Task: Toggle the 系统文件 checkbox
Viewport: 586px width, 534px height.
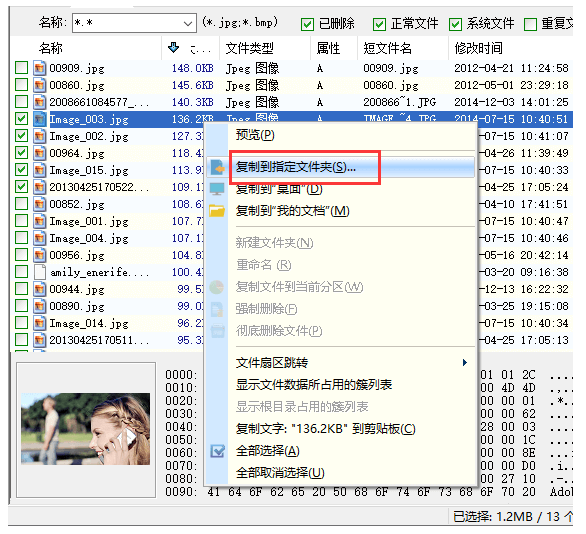Action: (455, 25)
